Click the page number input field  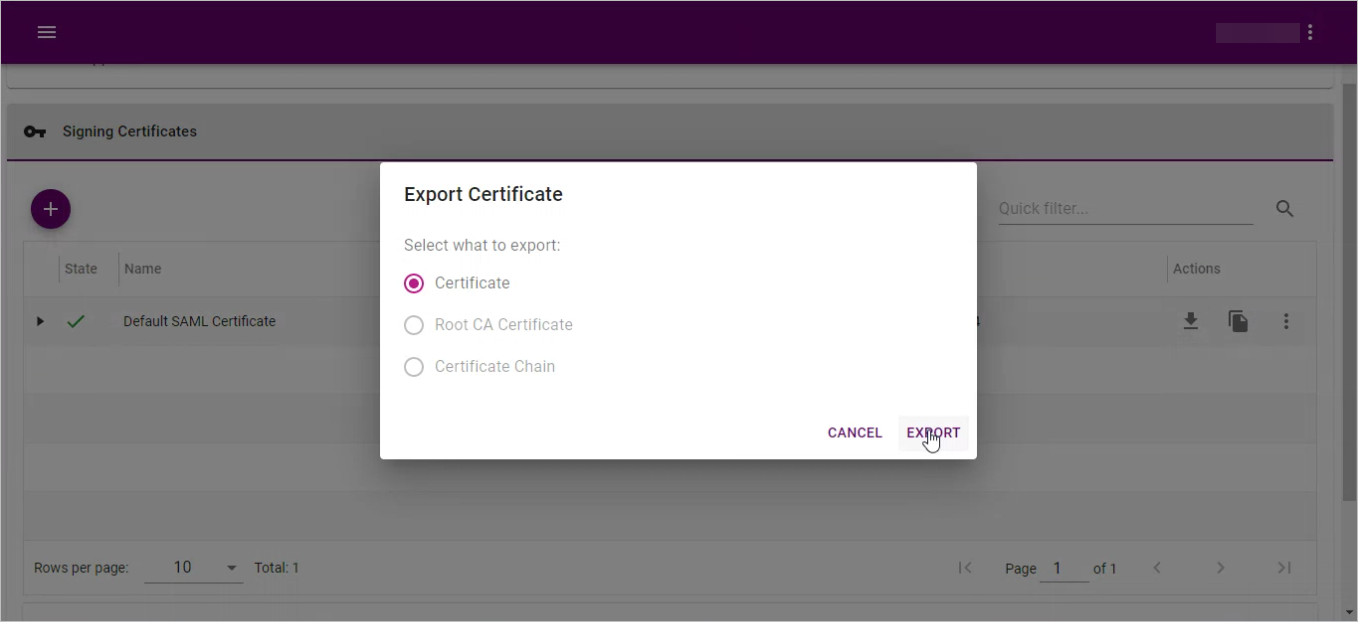point(1063,568)
